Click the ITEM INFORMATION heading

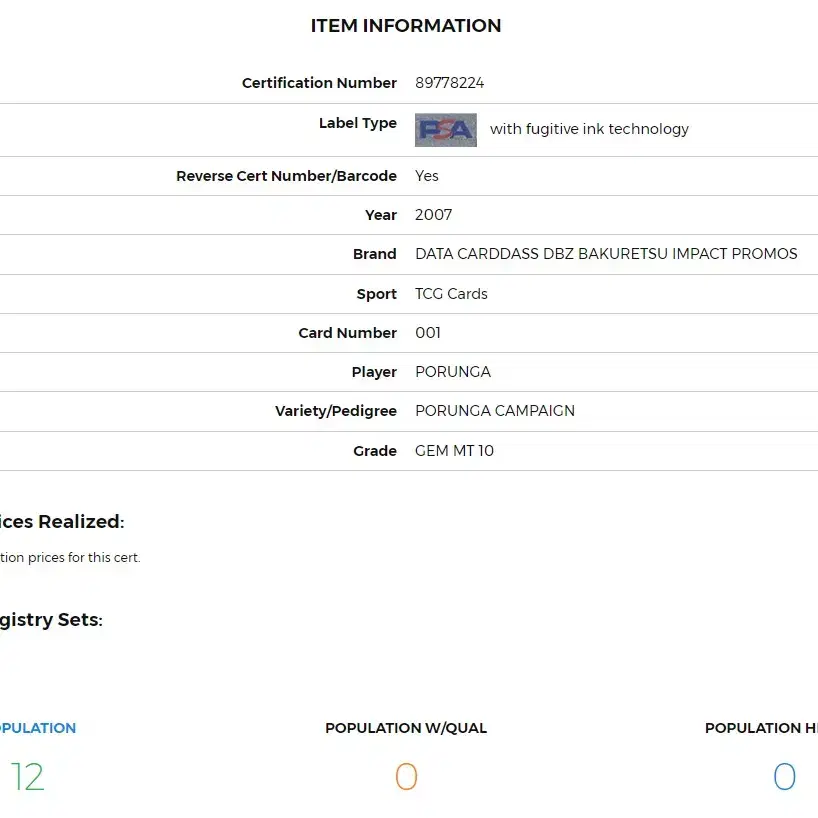406,26
